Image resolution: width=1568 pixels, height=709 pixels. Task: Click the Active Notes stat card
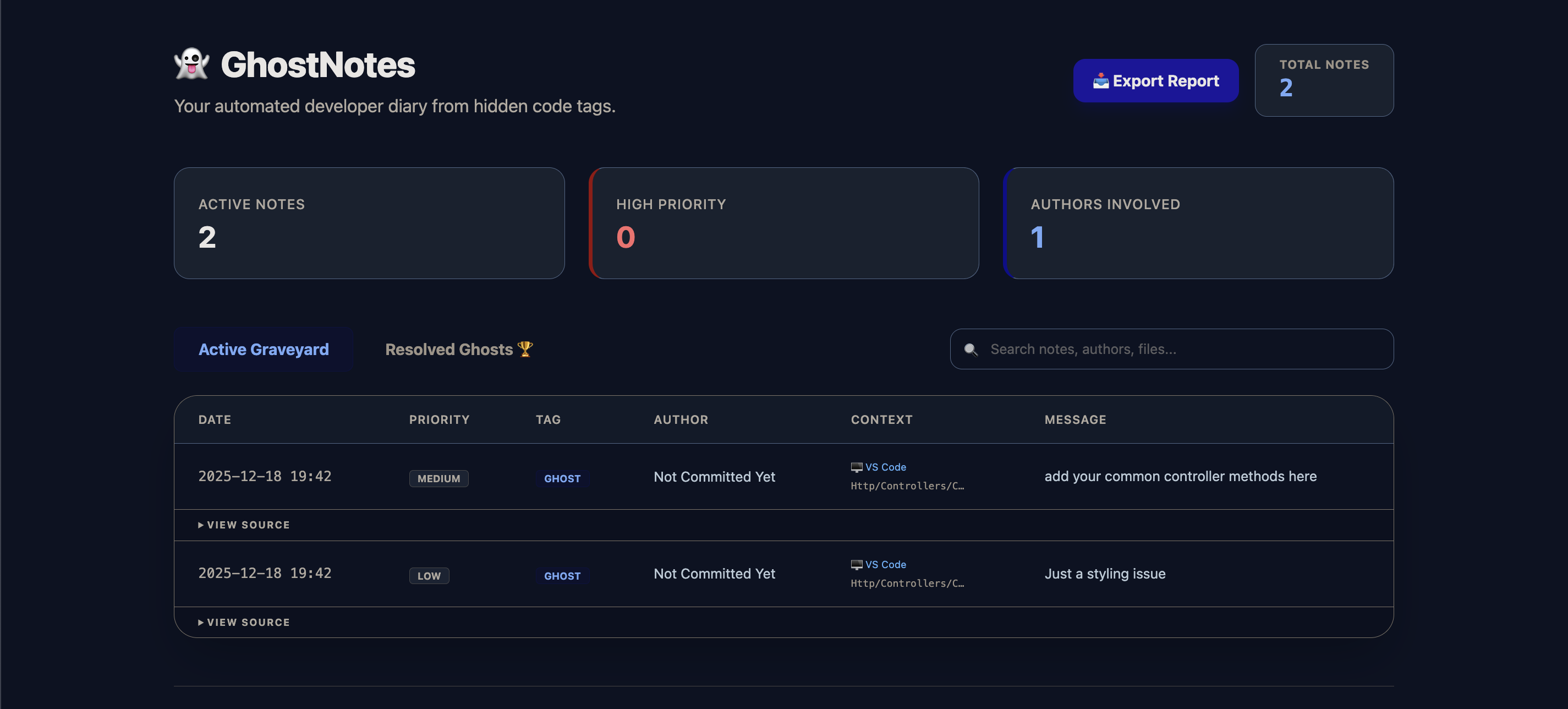(x=369, y=223)
